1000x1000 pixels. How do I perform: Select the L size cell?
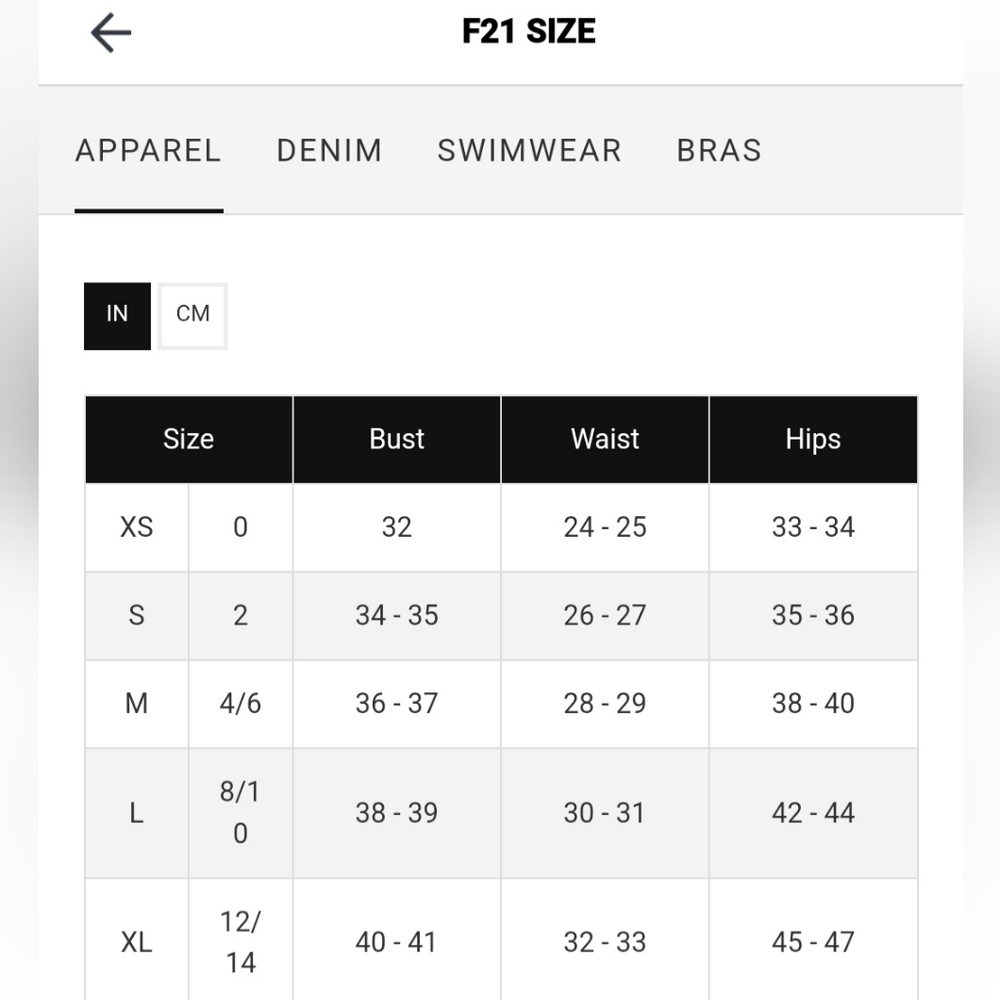point(136,813)
